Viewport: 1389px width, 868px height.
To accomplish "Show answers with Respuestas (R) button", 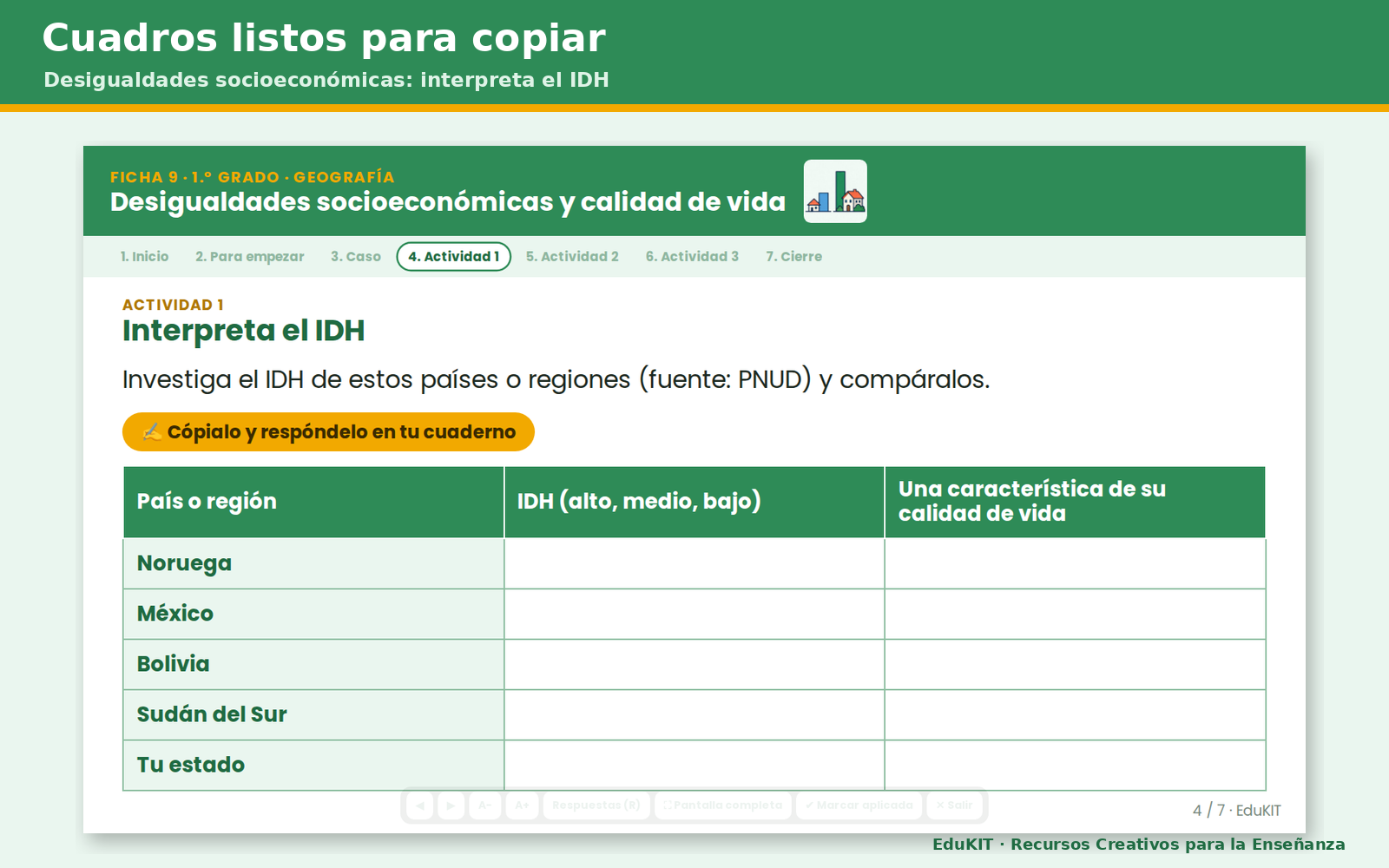I will tap(596, 806).
